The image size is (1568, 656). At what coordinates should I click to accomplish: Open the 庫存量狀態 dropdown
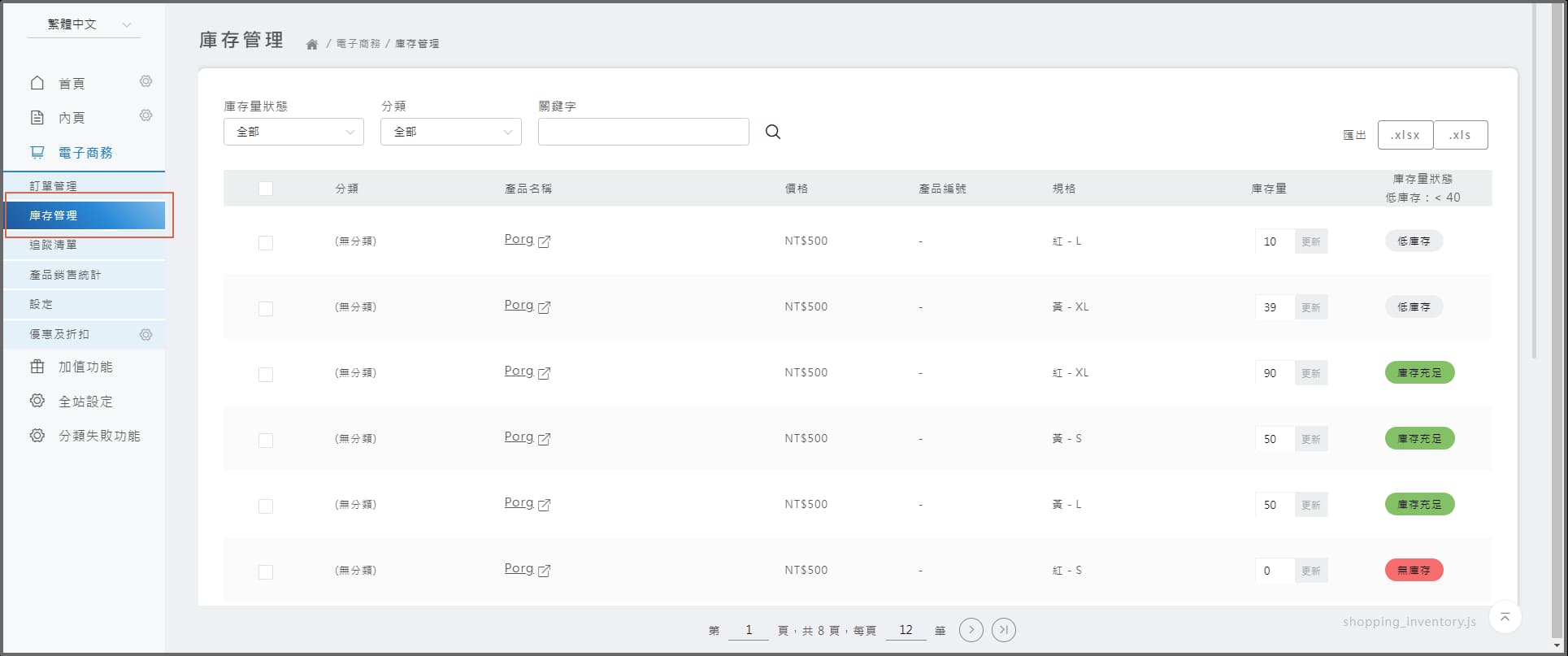(x=293, y=132)
